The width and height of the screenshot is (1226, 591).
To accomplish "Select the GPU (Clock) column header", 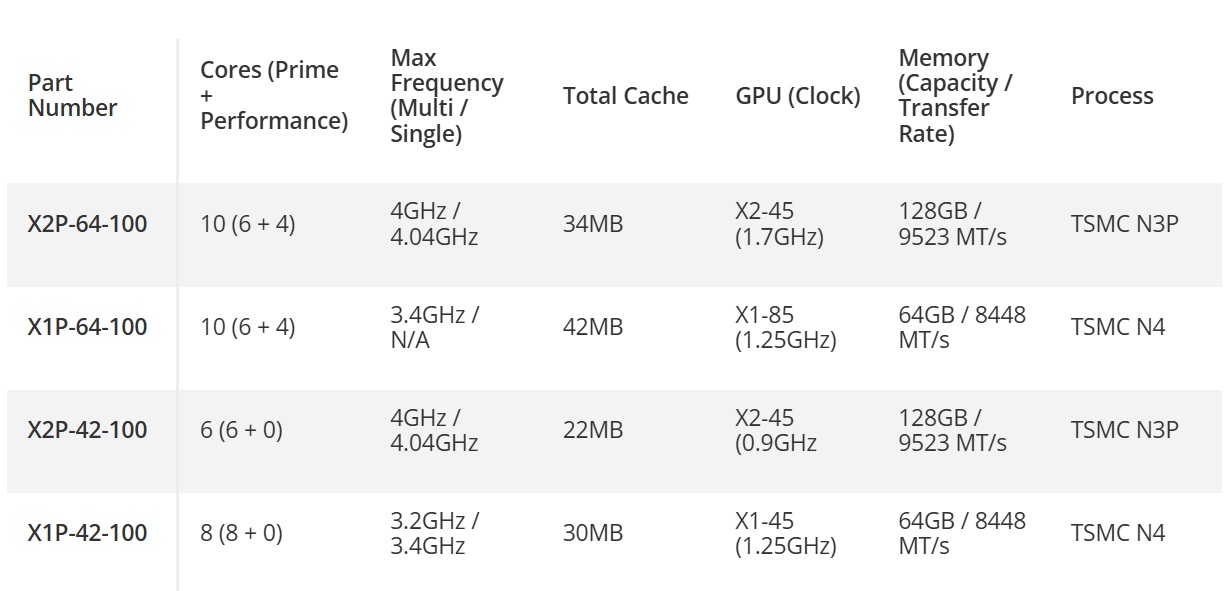I will coord(797,96).
